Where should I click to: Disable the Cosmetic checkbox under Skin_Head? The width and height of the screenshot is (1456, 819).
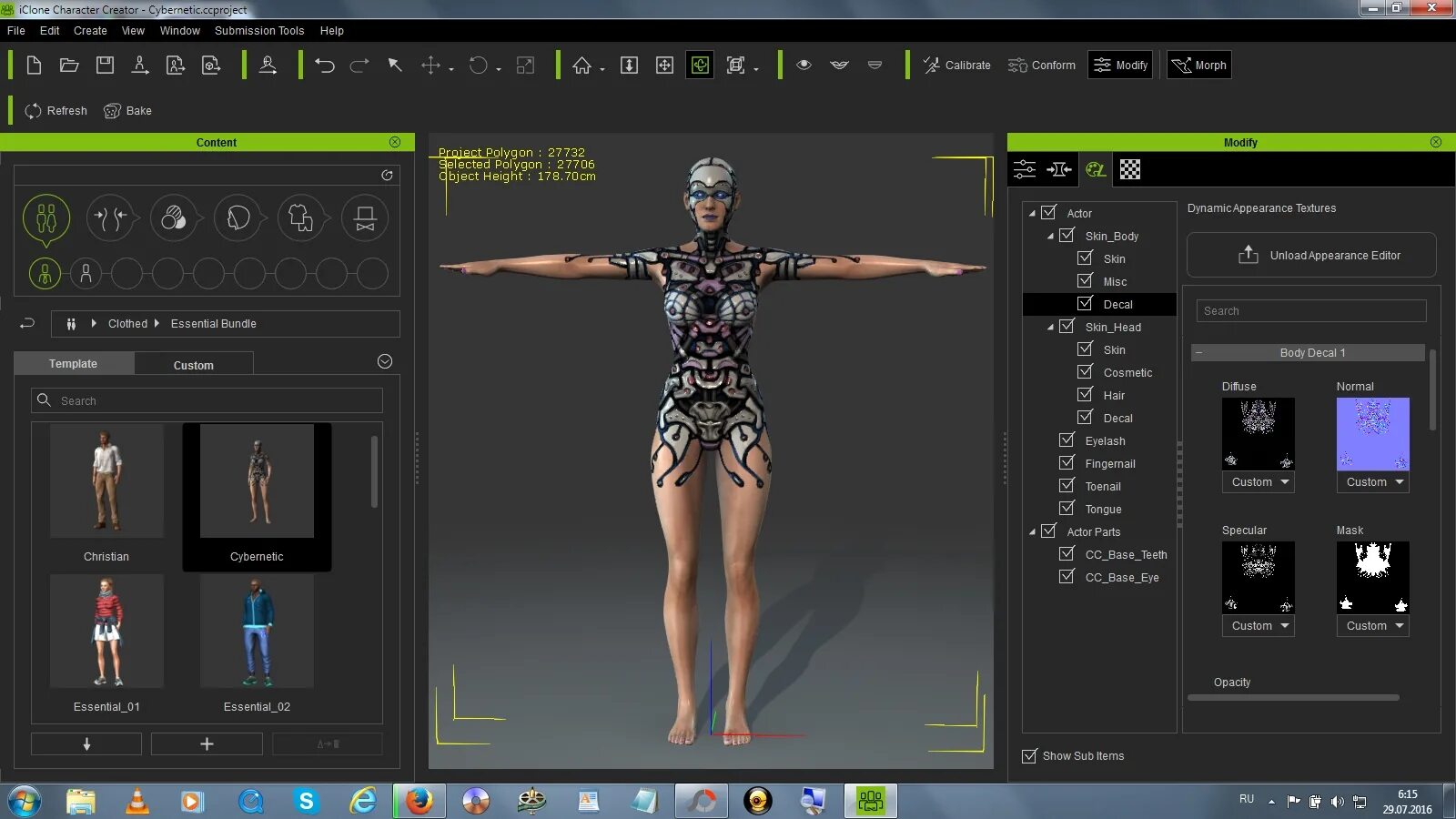pos(1085,372)
